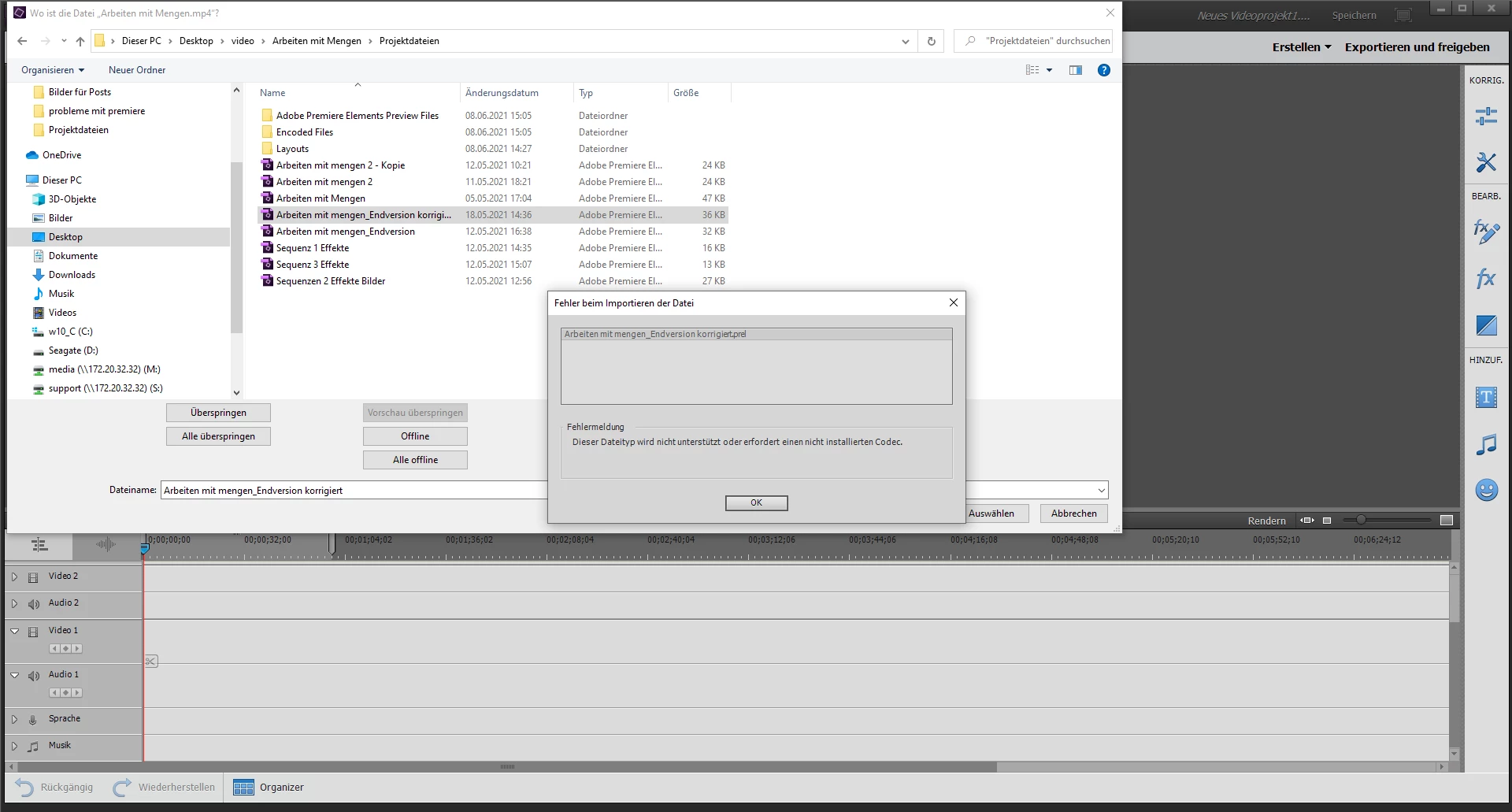Open file dialog help icon
Viewport: 1512px width, 812px height.
pyautogui.click(x=1104, y=70)
